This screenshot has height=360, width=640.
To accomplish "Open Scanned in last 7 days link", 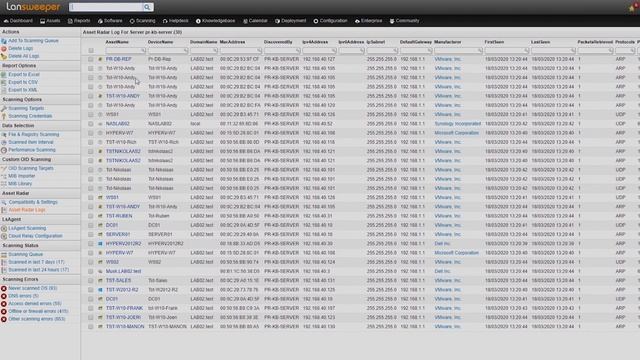I will point(36,262).
